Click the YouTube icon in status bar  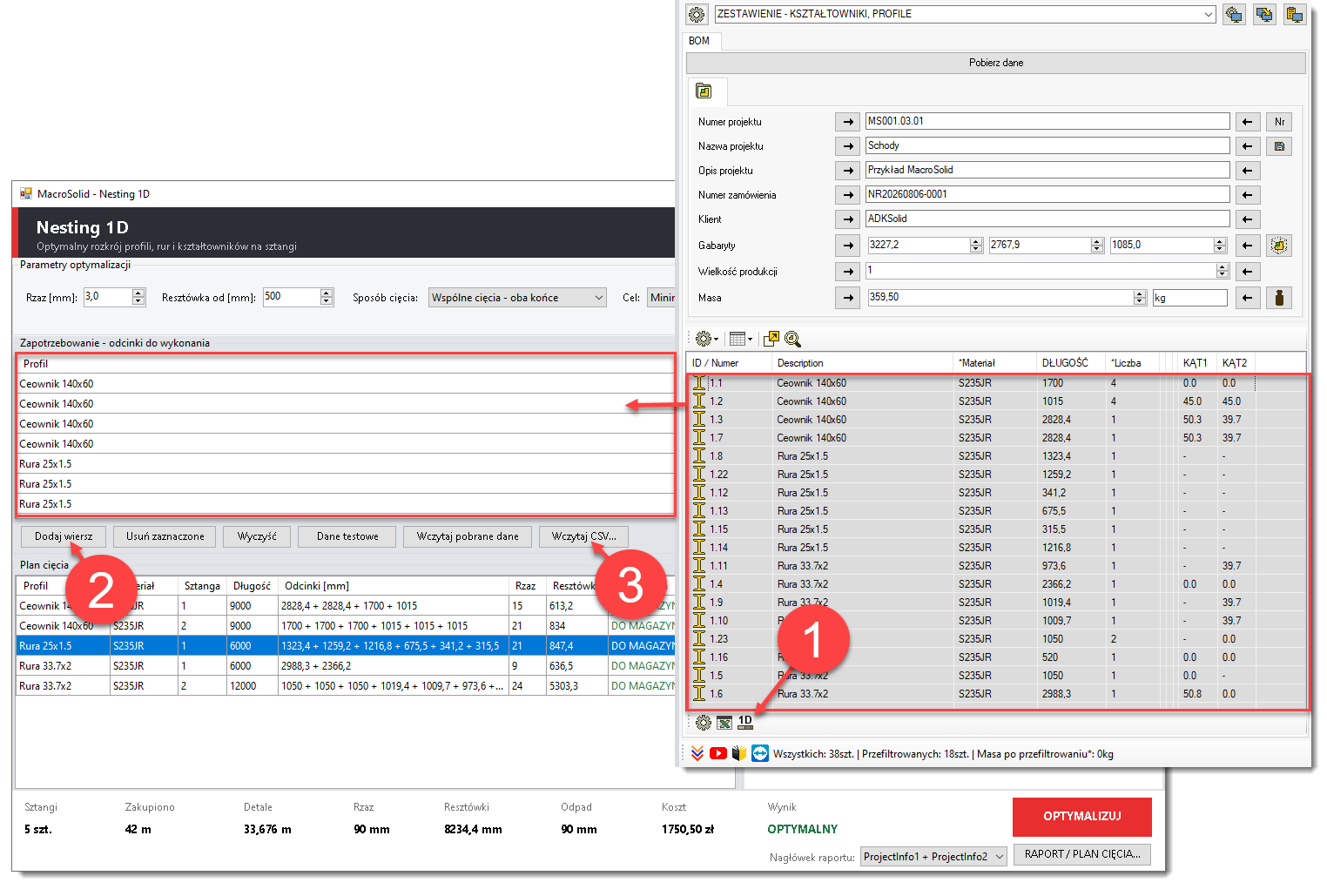[718, 753]
